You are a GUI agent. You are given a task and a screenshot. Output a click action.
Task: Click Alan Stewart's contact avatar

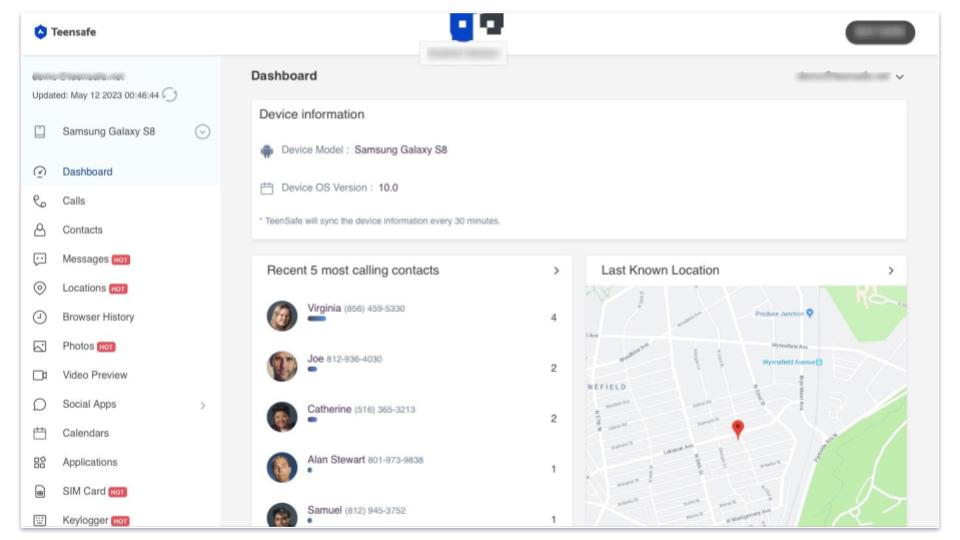[x=282, y=467]
